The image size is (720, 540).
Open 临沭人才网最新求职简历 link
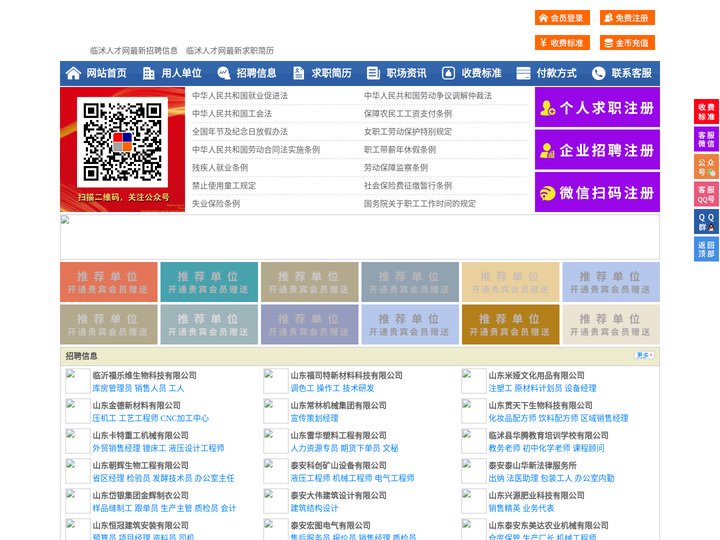click(x=230, y=51)
